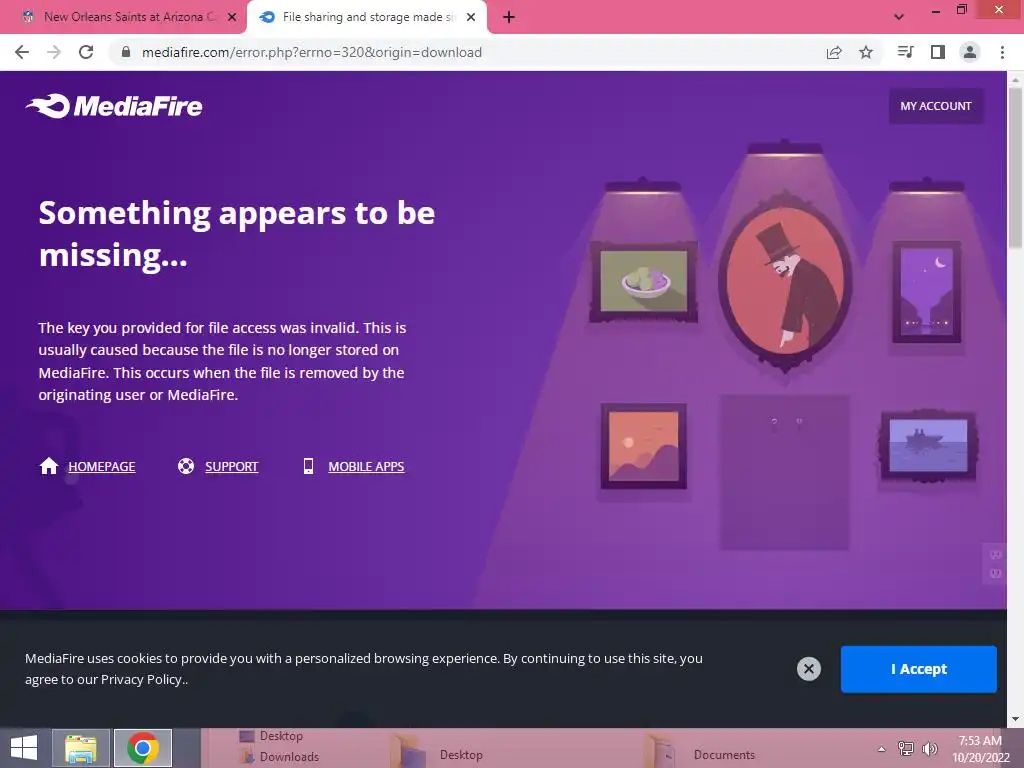Click the Chrome taskbar icon
The width and height of the screenshot is (1024, 768).
[143, 748]
